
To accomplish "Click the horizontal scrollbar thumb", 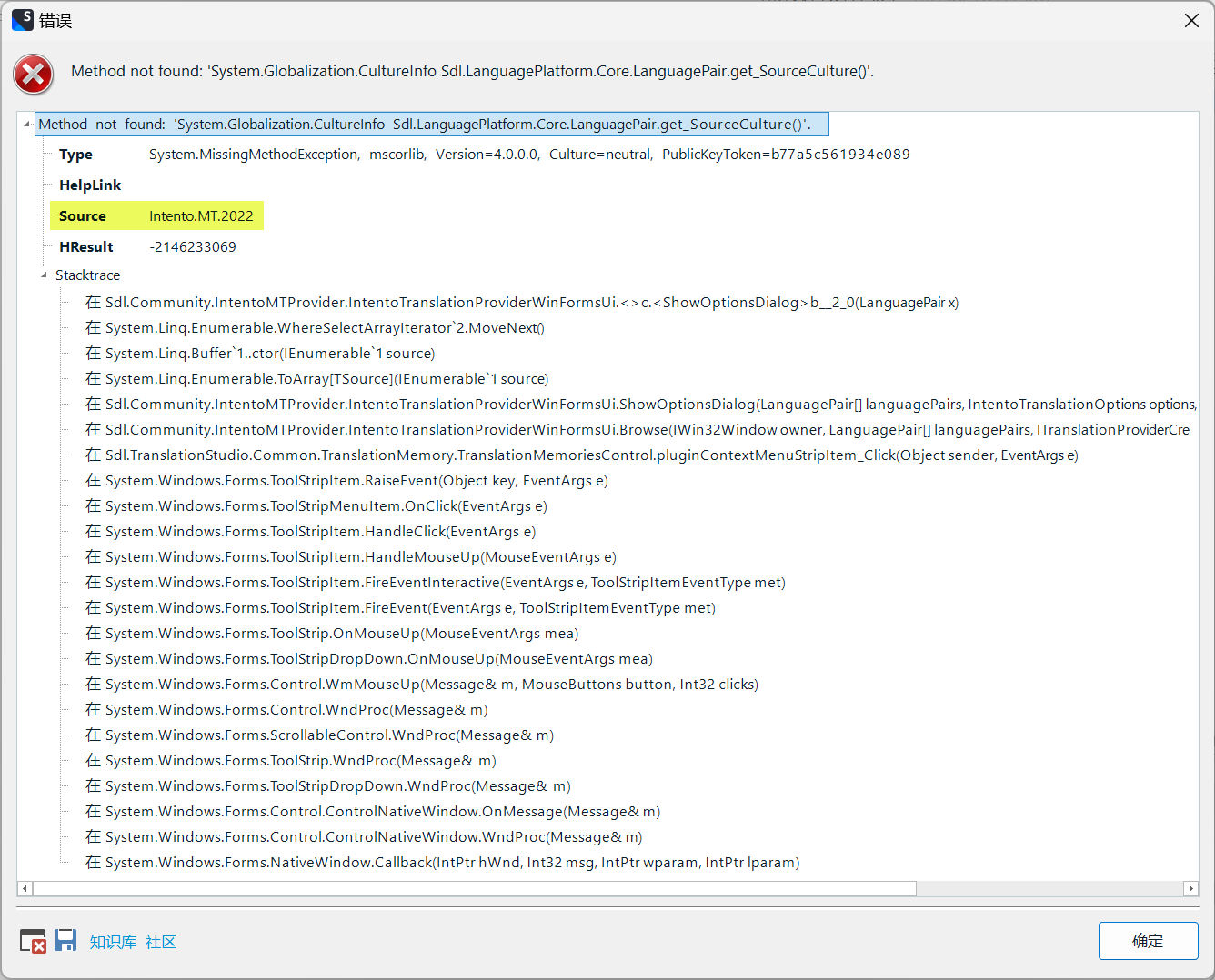I will 473,888.
